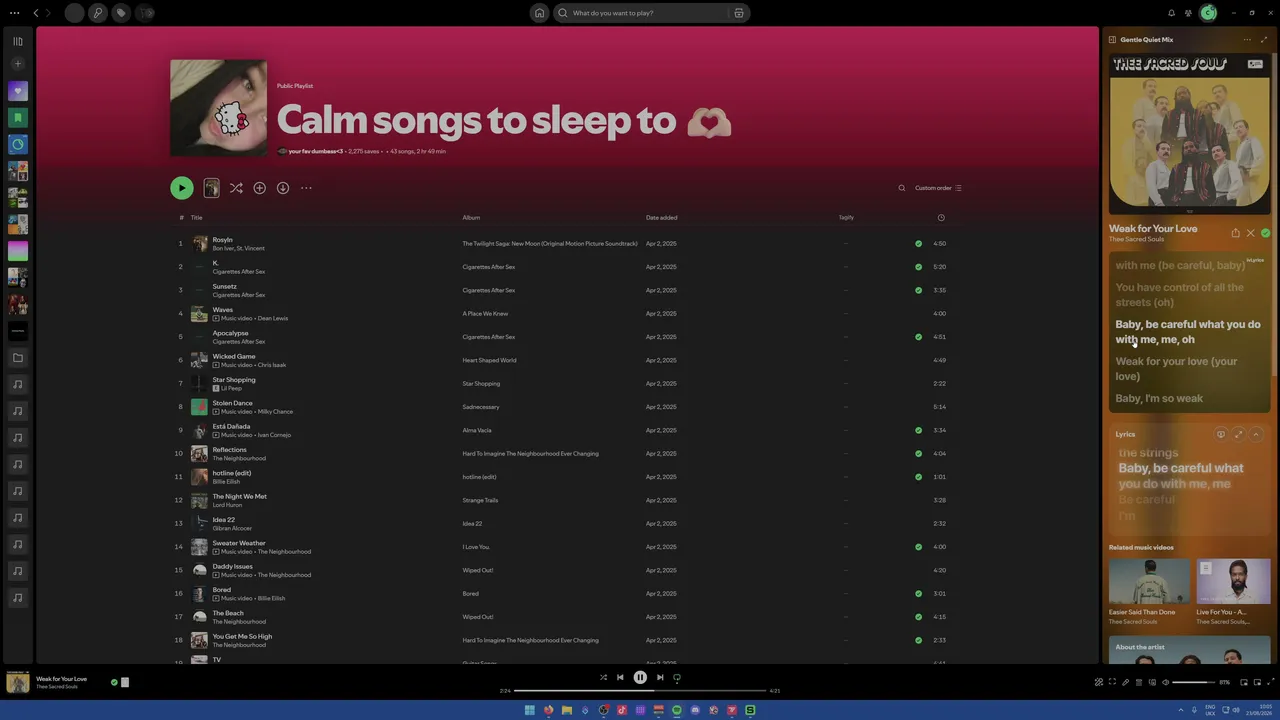Toggle shuffle for this playlist in its header
Image resolution: width=1280 pixels, height=720 pixels.
[236, 188]
